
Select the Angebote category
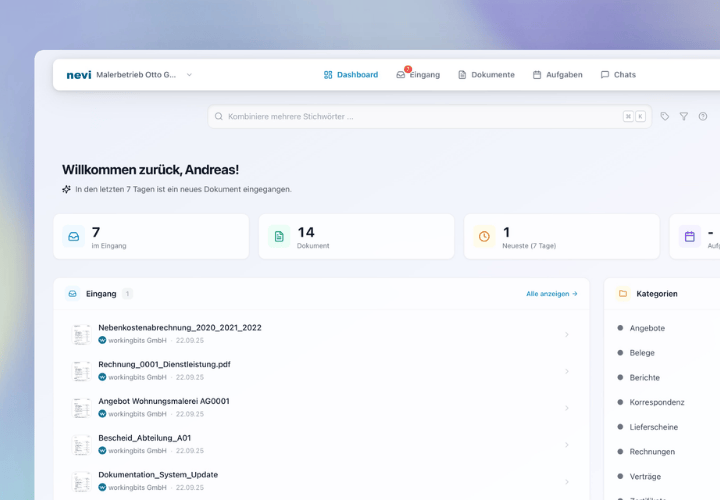pyautogui.click(x=647, y=328)
